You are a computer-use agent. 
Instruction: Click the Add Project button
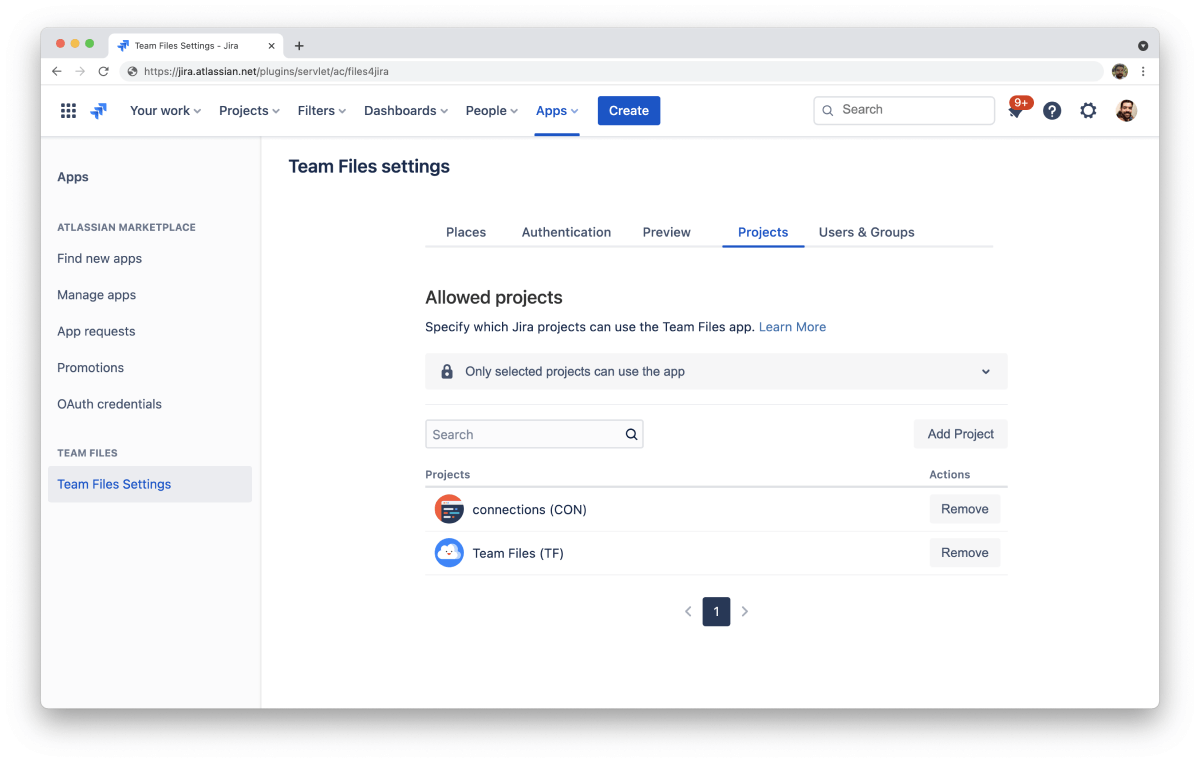[961, 434]
